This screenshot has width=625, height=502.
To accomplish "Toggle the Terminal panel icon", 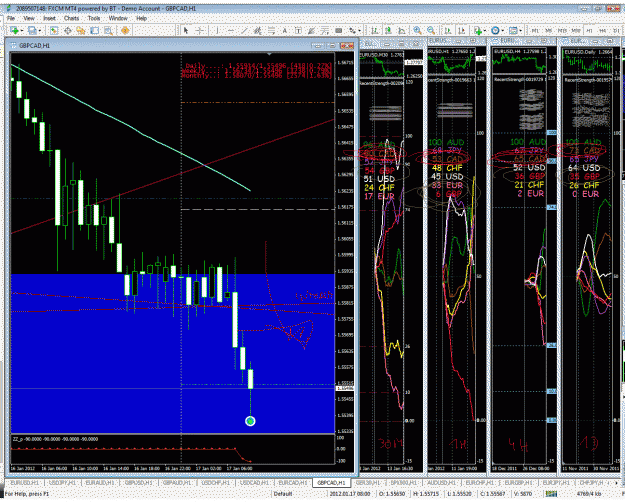I will pyautogui.click(x=94, y=30).
